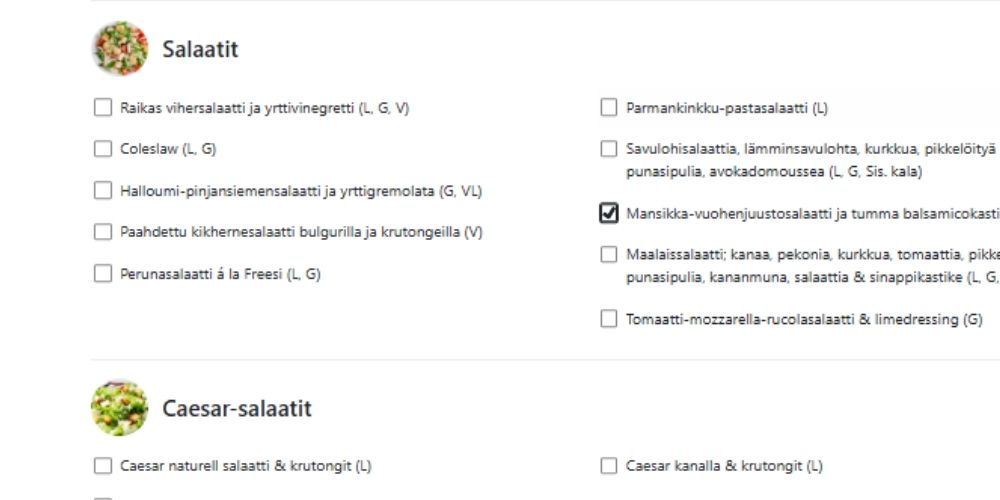
Task: Click the Caesar-salaatit section heading
Action: click(x=237, y=408)
